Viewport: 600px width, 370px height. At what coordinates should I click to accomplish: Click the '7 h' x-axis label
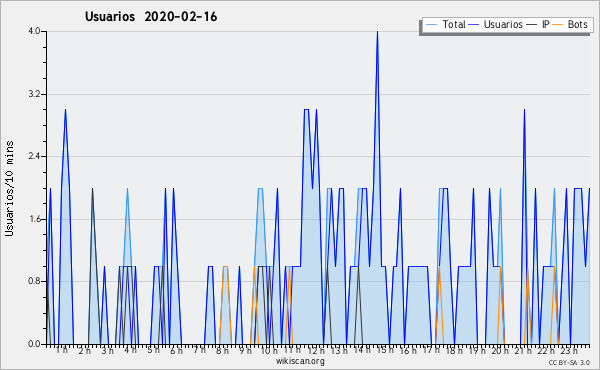[199, 350]
